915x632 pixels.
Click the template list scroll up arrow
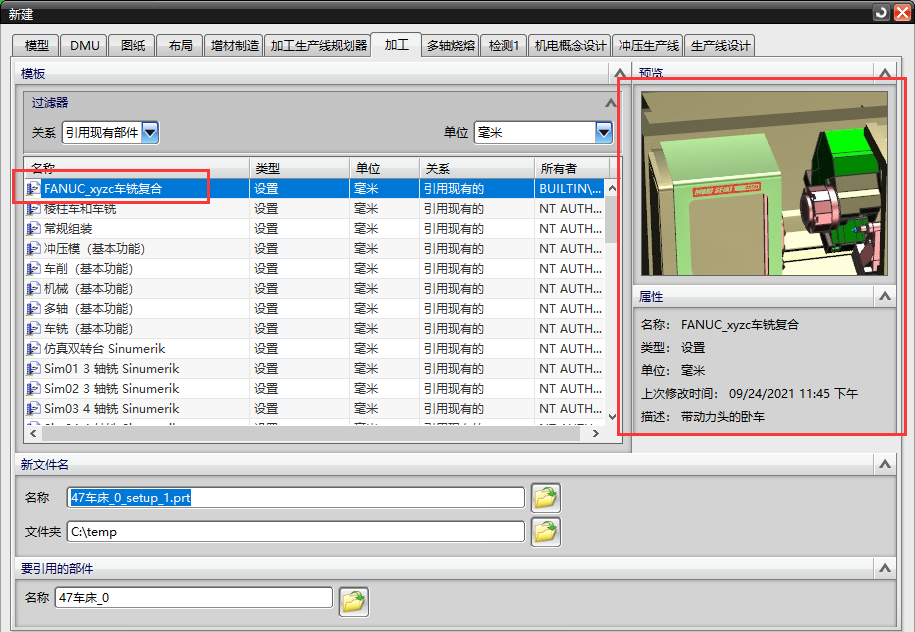click(612, 188)
